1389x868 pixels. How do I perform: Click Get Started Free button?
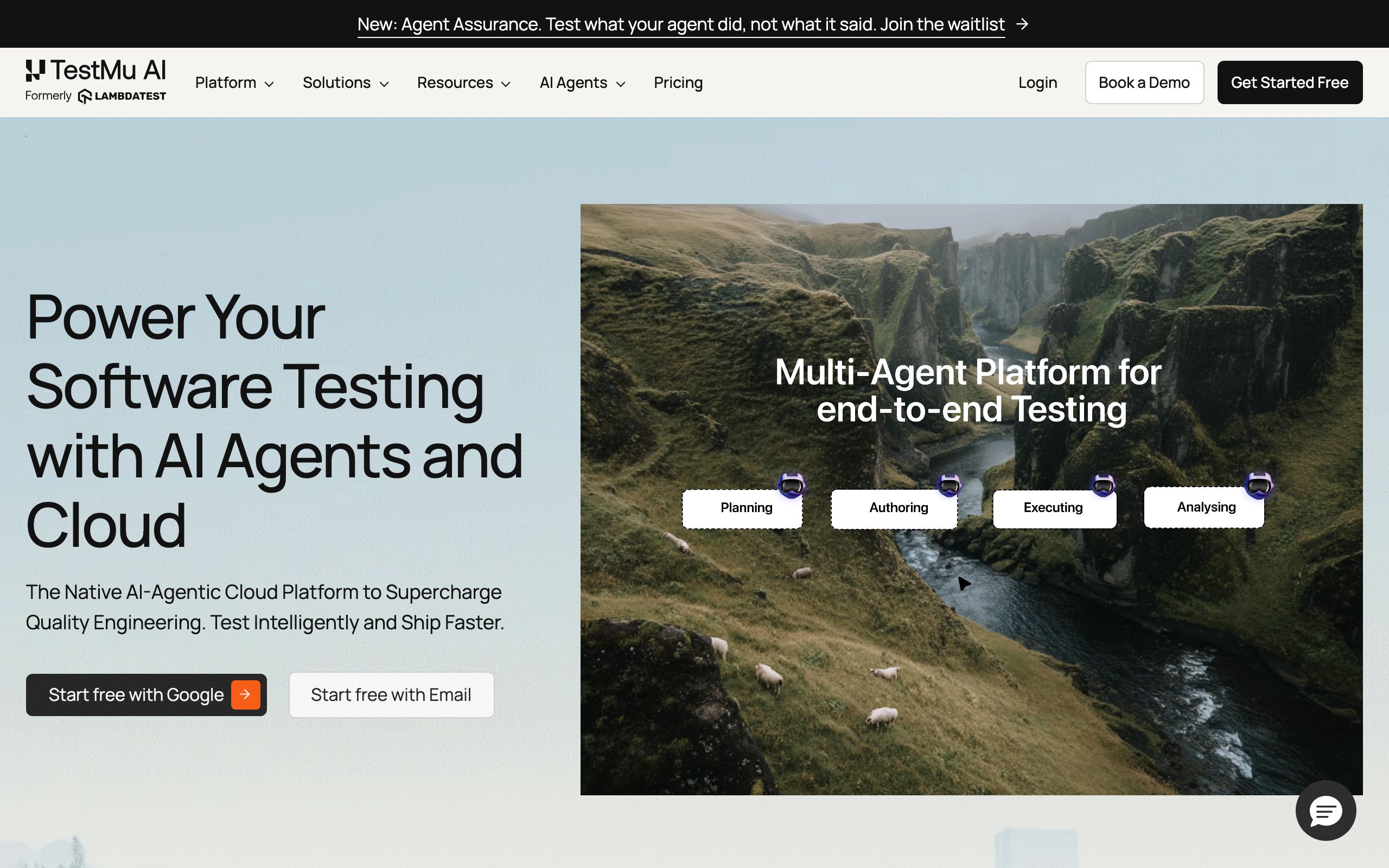[x=1289, y=82]
